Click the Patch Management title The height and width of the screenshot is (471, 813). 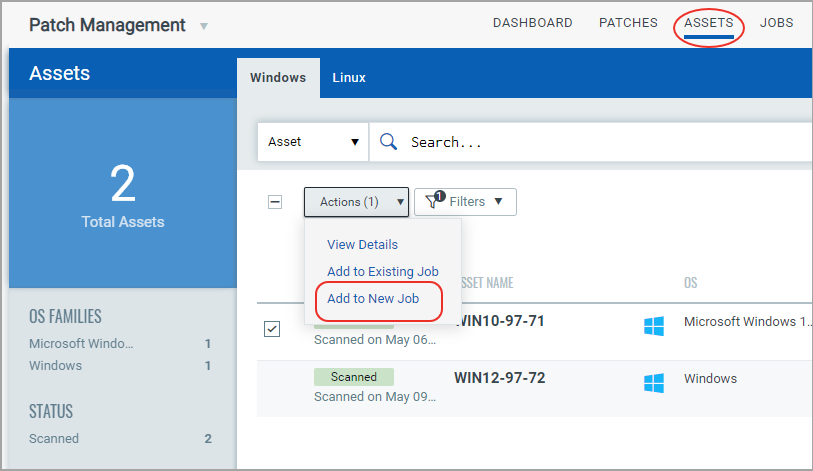[107, 25]
